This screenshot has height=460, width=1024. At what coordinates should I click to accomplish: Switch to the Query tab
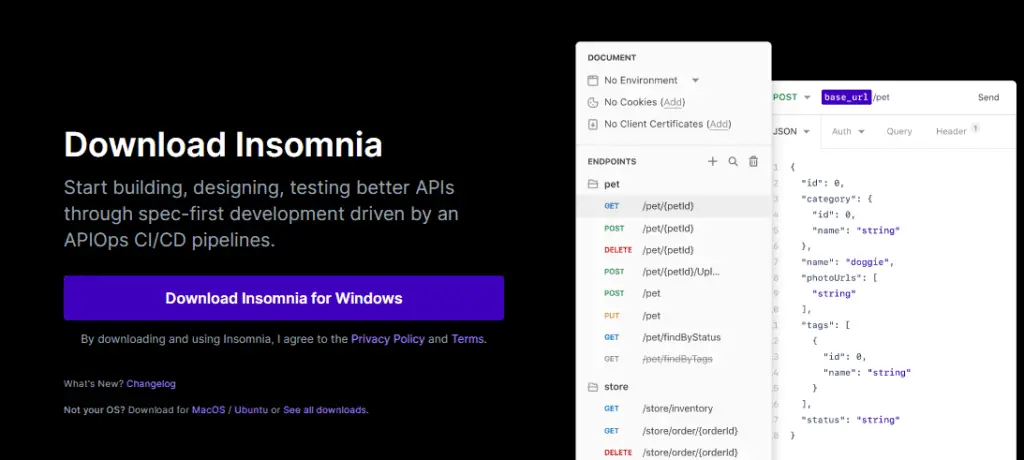[899, 131]
